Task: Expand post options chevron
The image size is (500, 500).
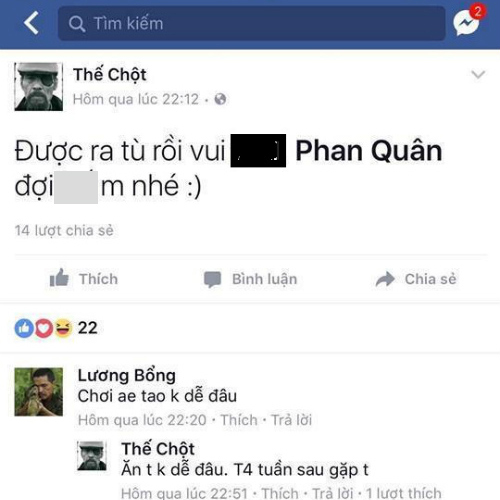Action: tap(478, 74)
